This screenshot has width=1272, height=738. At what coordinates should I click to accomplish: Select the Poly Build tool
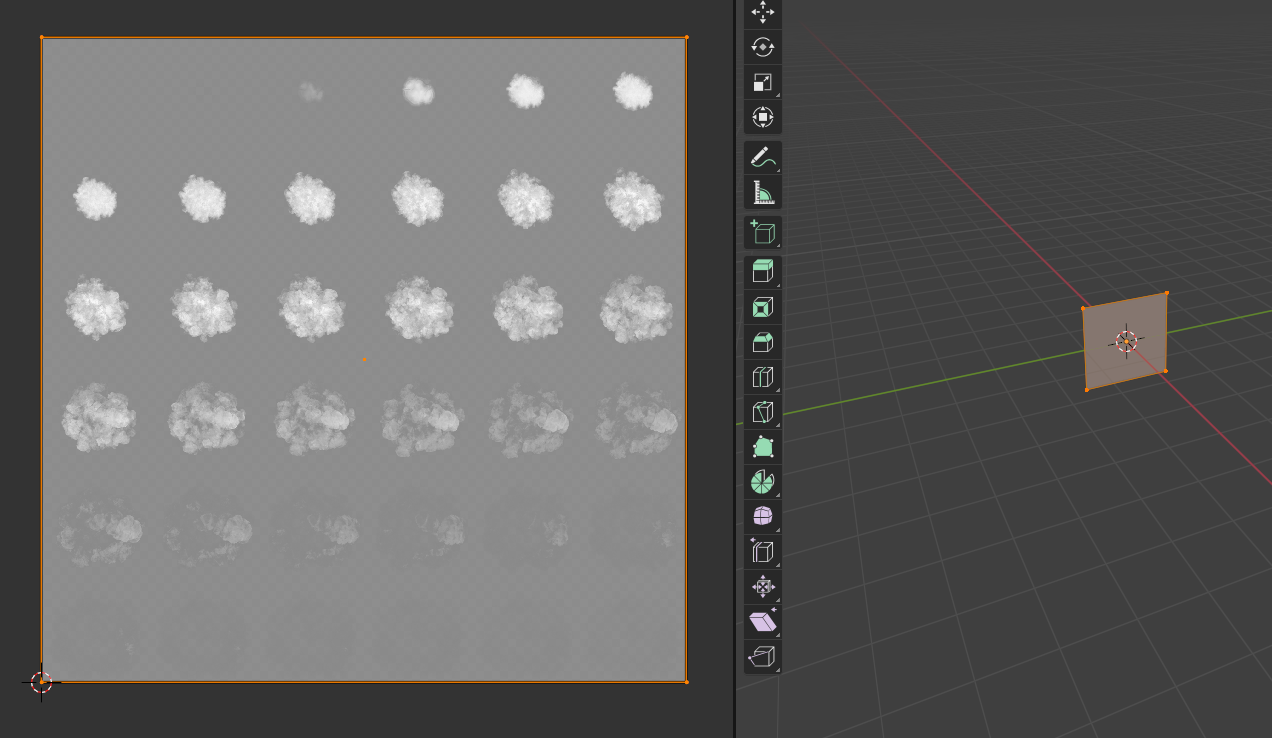tap(763, 447)
